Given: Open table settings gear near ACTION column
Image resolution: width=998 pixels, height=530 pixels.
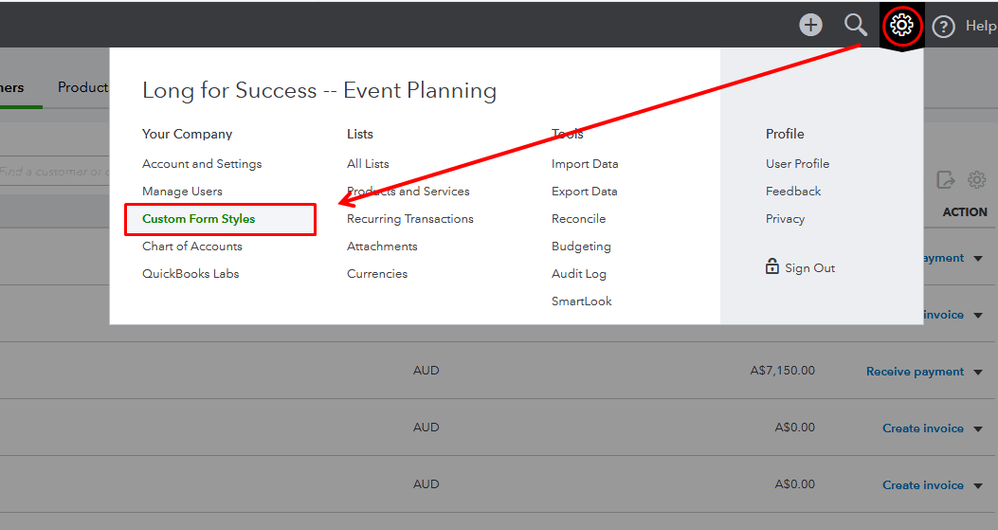Looking at the screenshot, I should (976, 180).
